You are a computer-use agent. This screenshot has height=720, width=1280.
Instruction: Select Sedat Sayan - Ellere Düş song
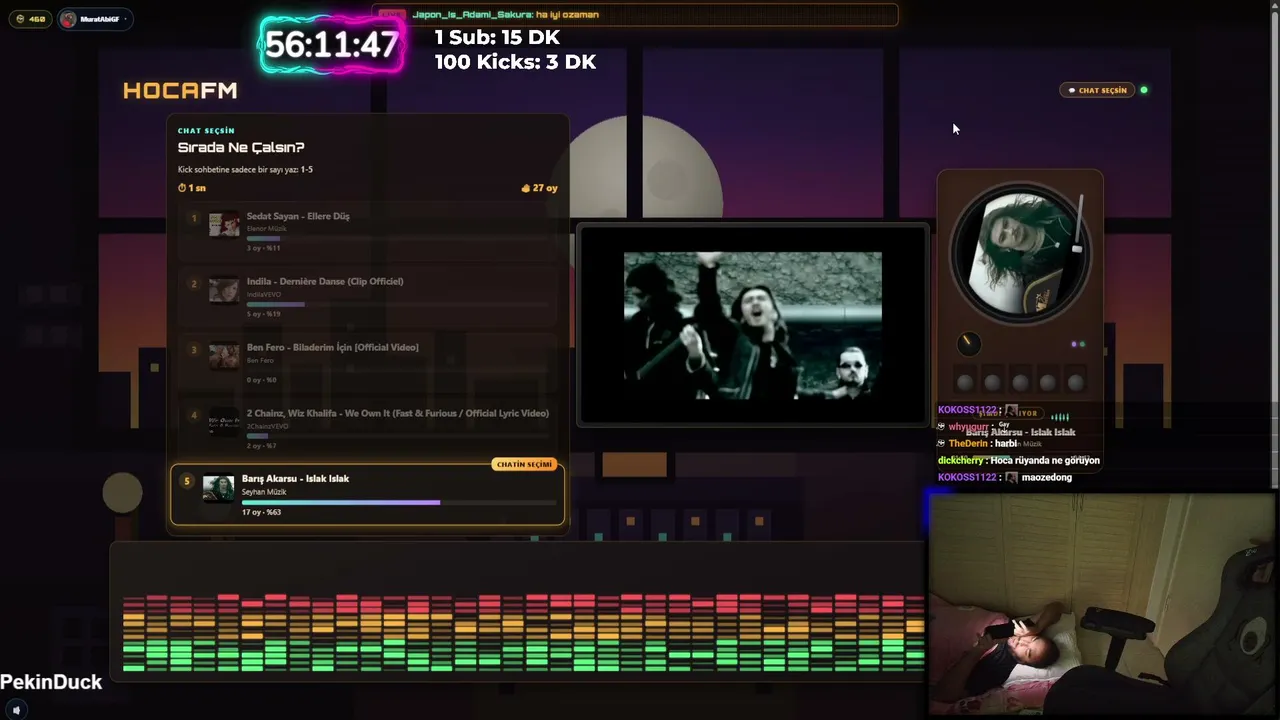pyautogui.click(x=367, y=231)
